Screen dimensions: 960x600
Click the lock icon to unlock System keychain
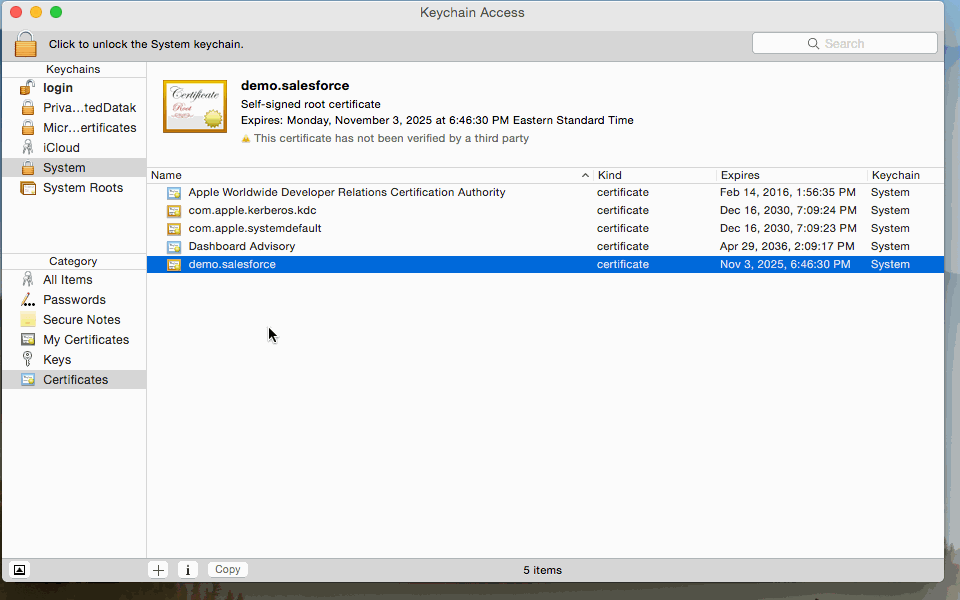tap(26, 44)
